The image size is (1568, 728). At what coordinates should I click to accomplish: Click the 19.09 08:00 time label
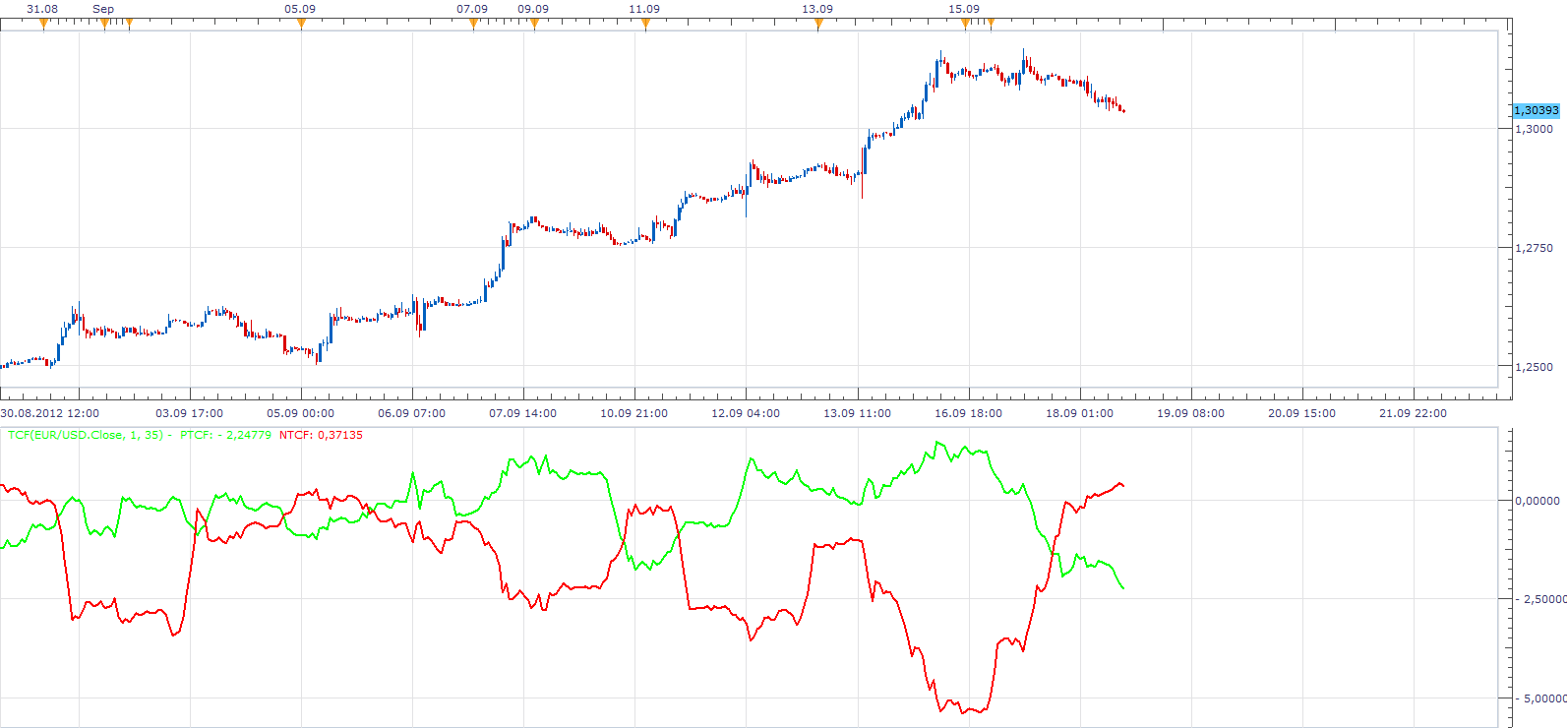(x=1191, y=413)
